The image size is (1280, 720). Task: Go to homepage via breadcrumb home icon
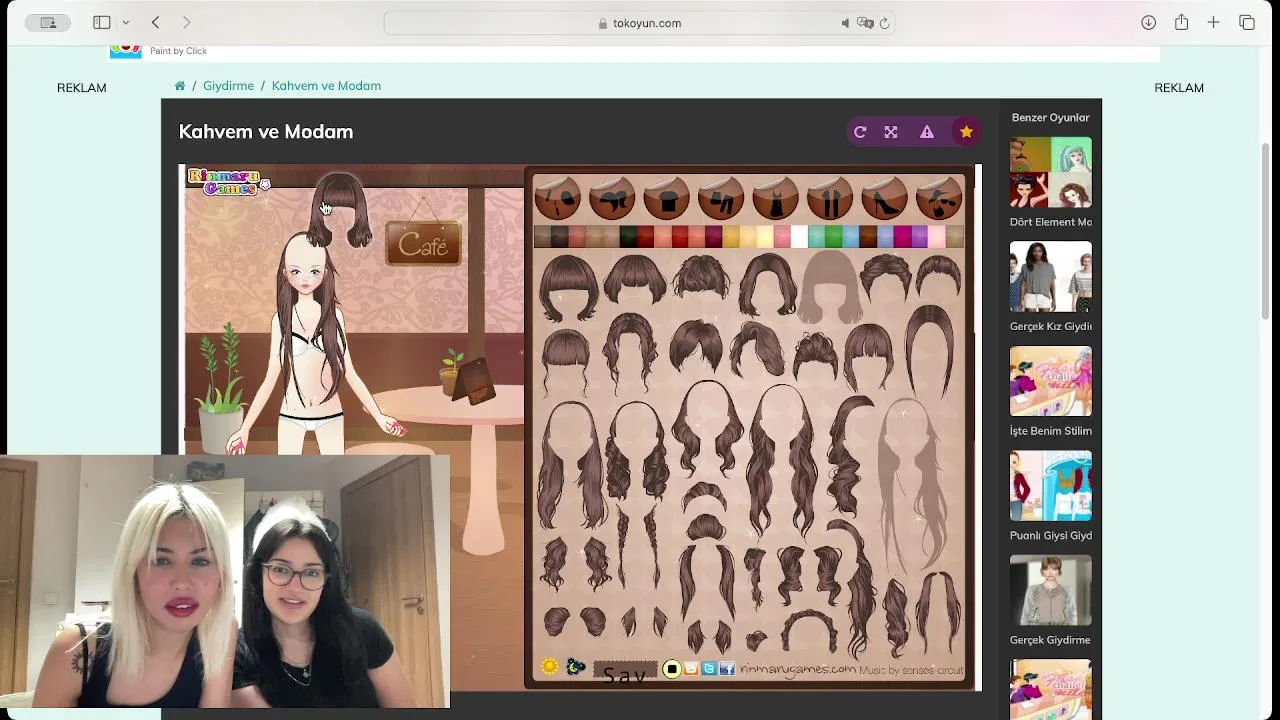pyautogui.click(x=180, y=86)
